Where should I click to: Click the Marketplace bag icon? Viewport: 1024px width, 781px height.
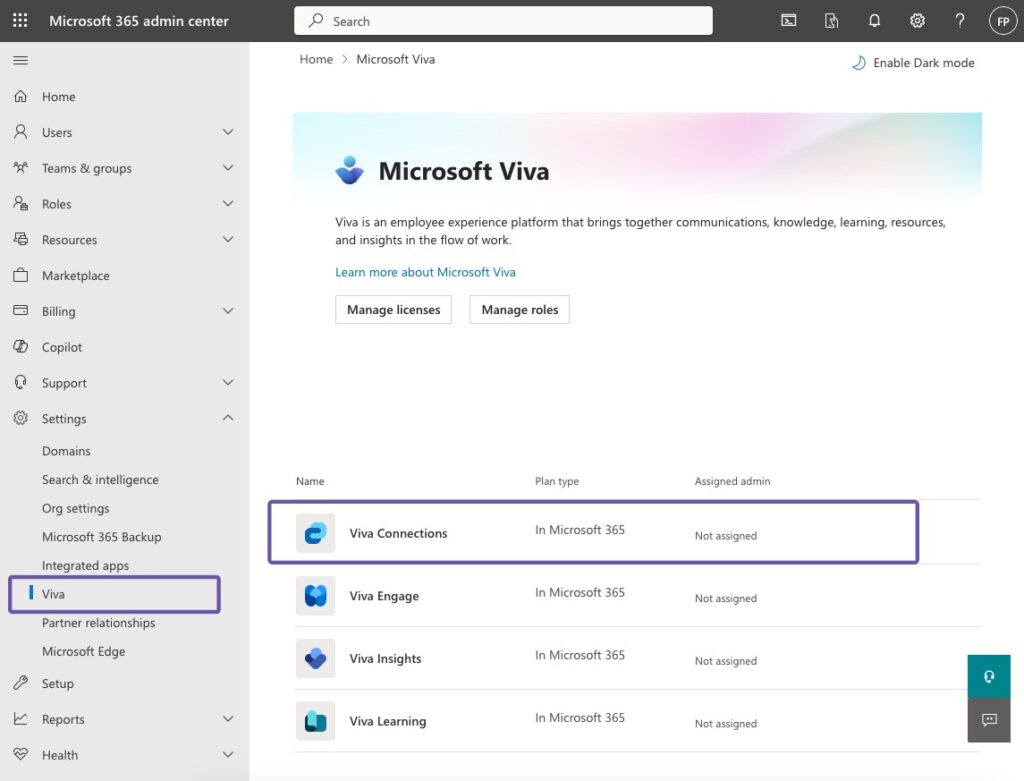click(20, 275)
